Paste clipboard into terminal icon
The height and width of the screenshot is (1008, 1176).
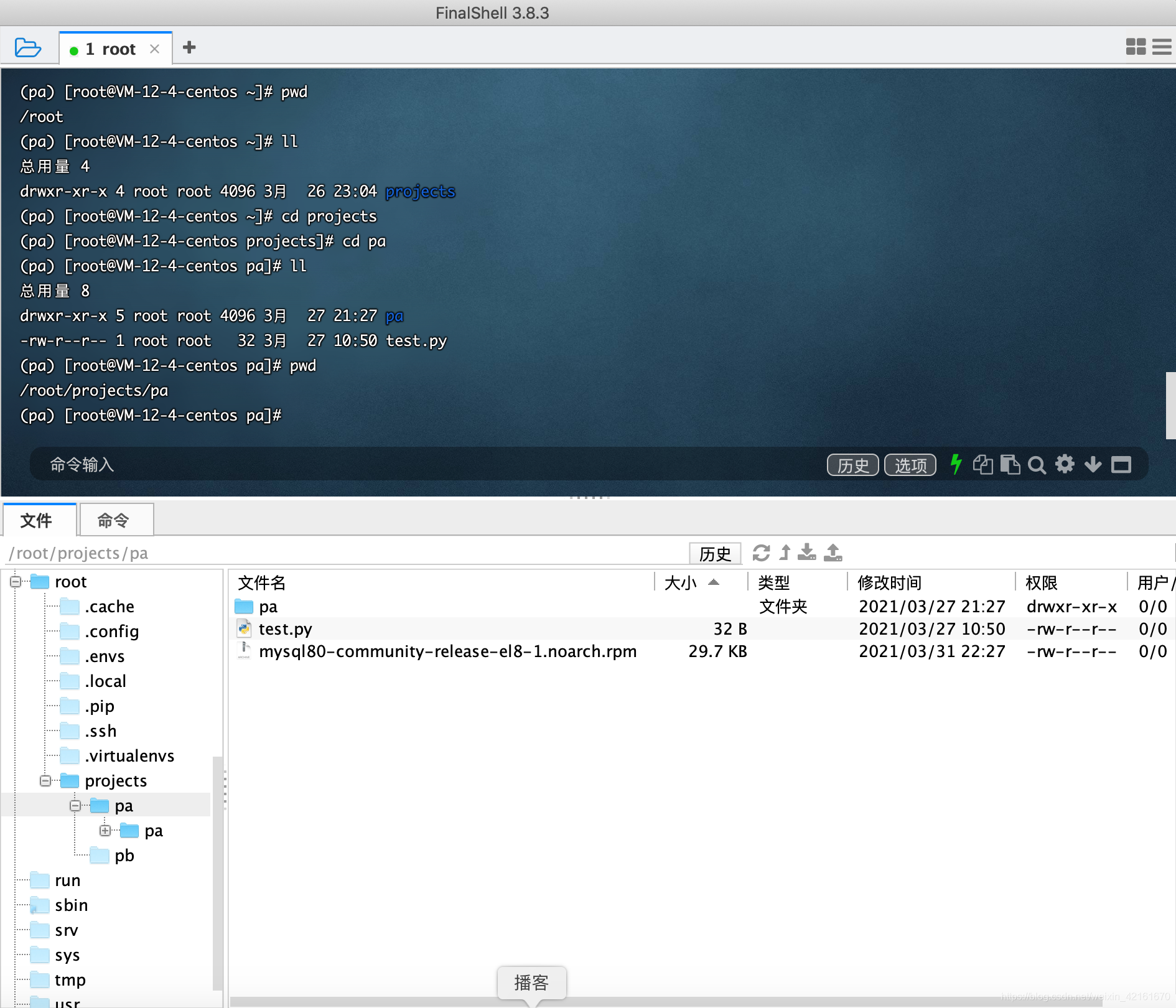click(1010, 464)
